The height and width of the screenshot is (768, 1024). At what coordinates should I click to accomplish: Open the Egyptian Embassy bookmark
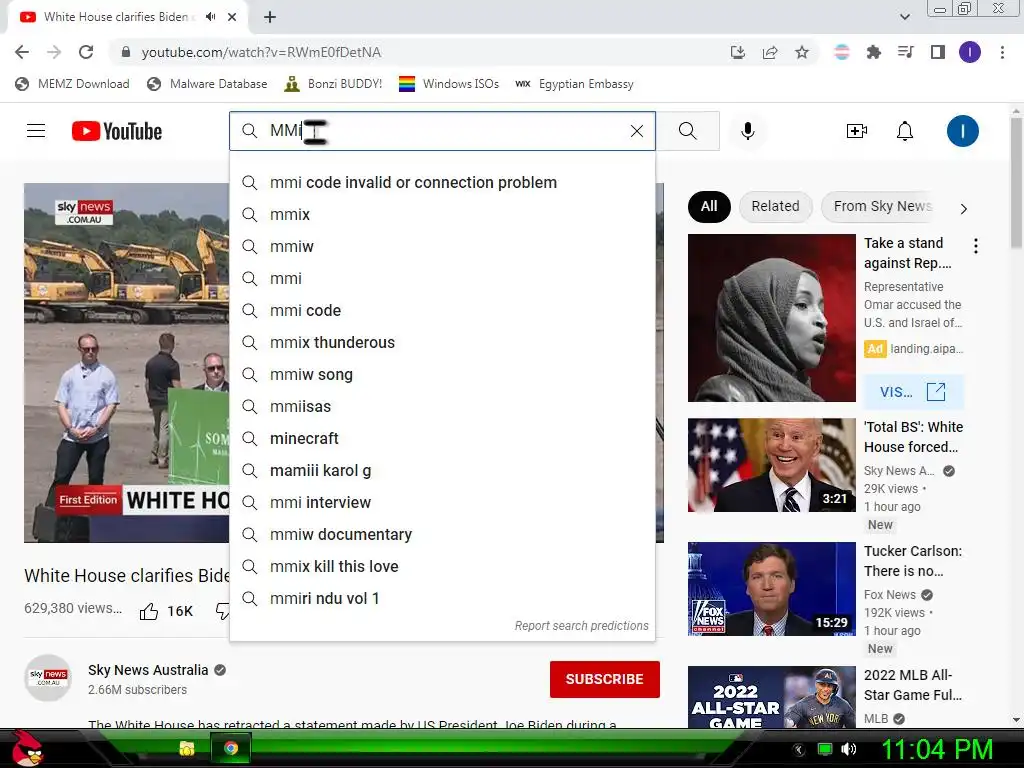tap(575, 84)
